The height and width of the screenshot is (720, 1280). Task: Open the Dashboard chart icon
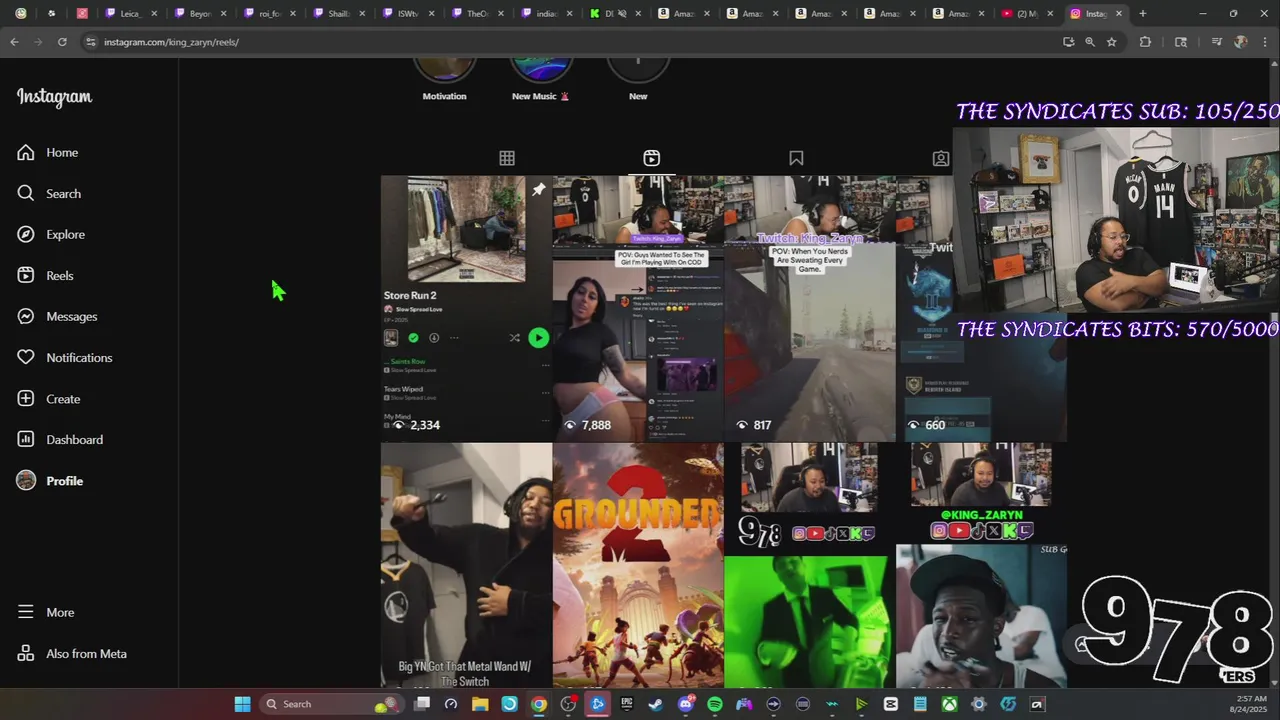pos(26,439)
